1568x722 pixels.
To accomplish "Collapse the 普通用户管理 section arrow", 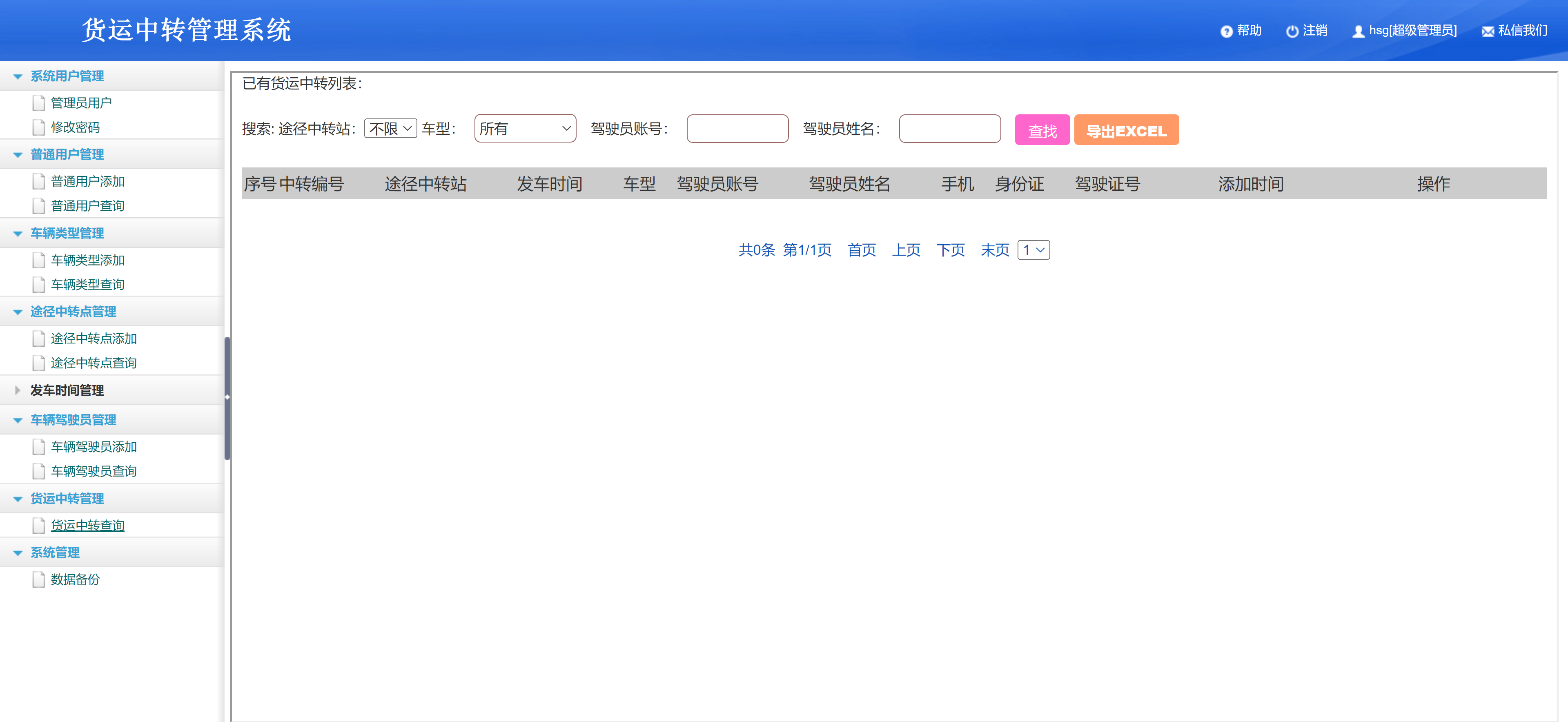I will click(x=18, y=155).
